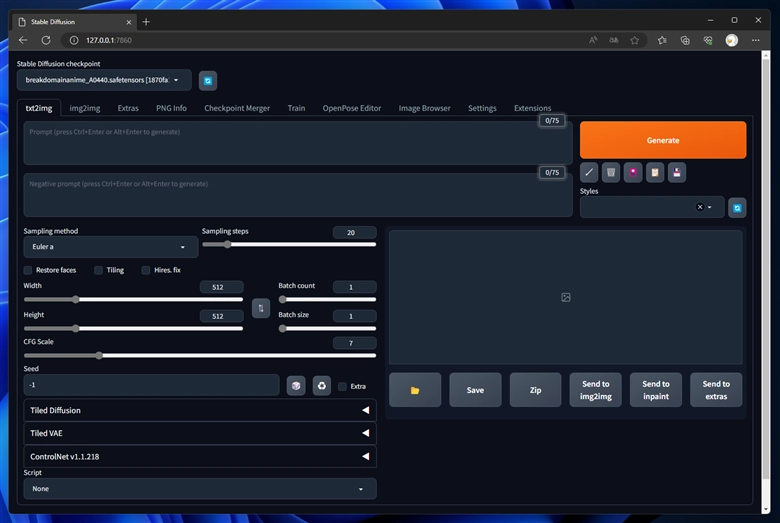Click the Sampling steps slider handle
This screenshot has width=780, height=523.
tap(227, 244)
